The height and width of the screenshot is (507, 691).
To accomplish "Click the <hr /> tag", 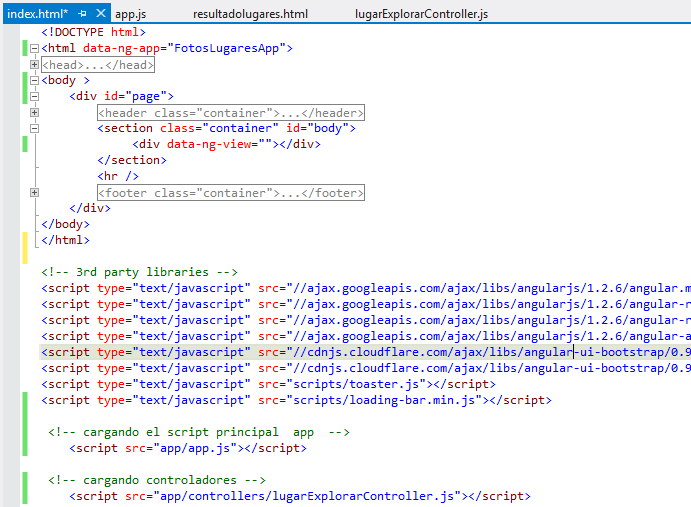I will (x=118, y=176).
